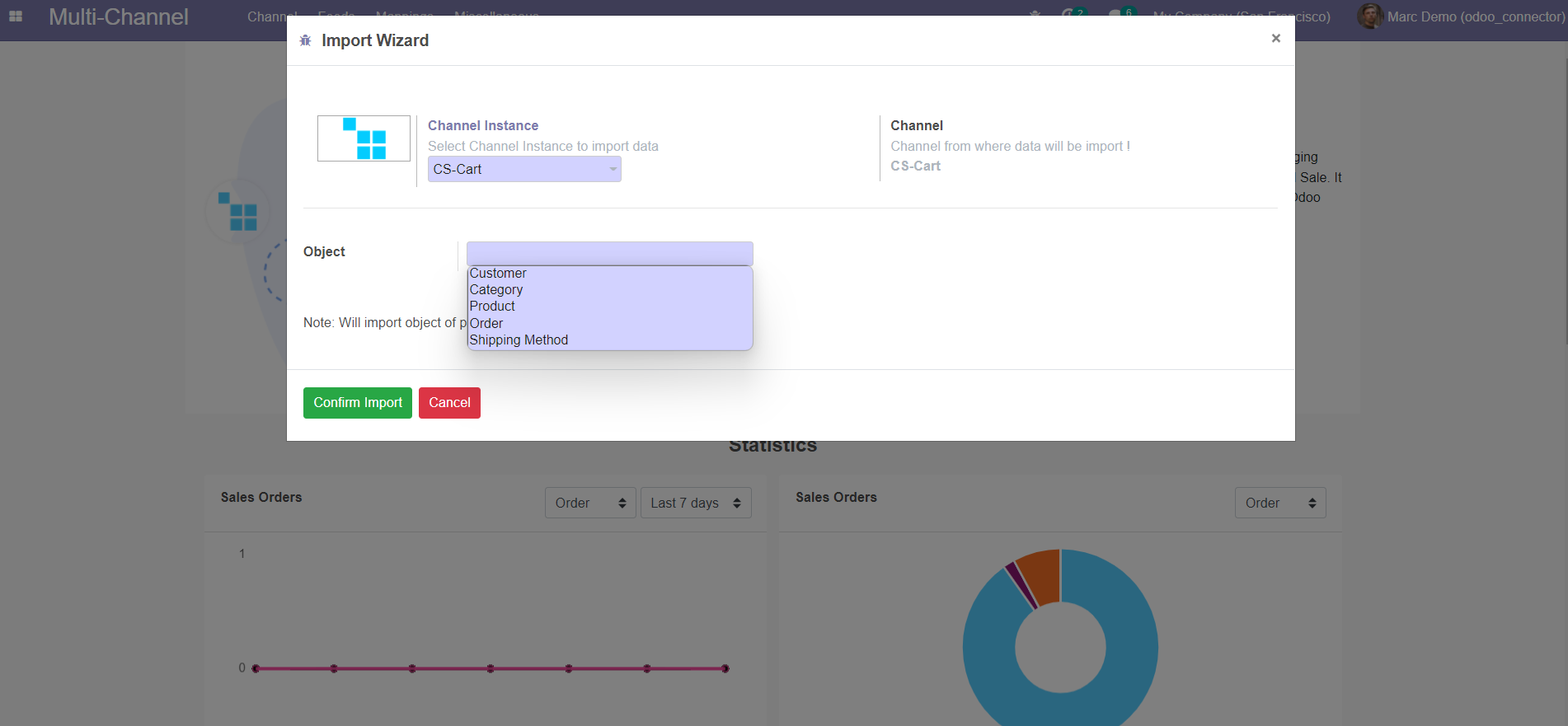The width and height of the screenshot is (1568, 726).
Task: Click the CS-Cart logo image in wizard
Action: 364,138
